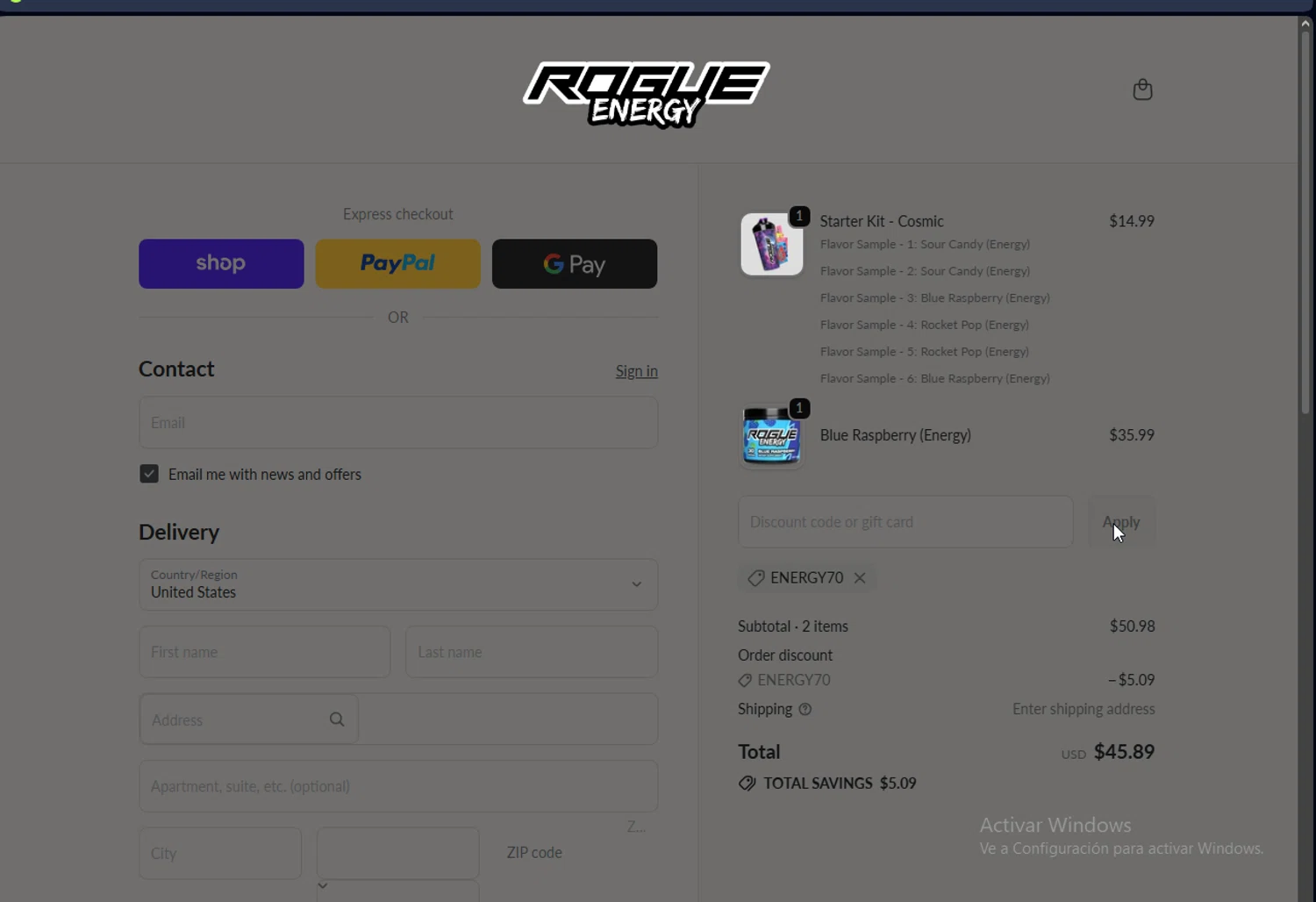Uncheck Email me with news and offers

[x=149, y=474]
